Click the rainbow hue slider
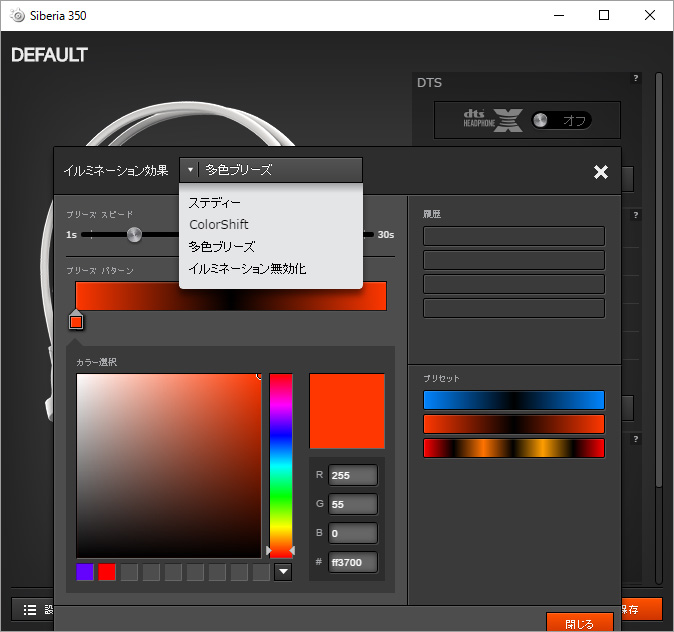This screenshot has width=674, height=632. pos(281,466)
